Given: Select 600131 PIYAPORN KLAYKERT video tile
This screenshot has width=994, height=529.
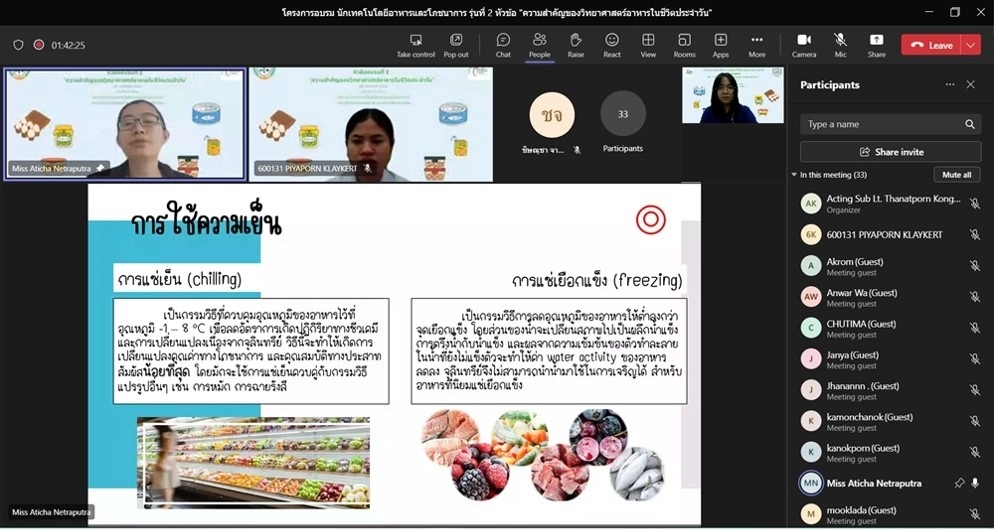Looking at the screenshot, I should pos(371,124).
